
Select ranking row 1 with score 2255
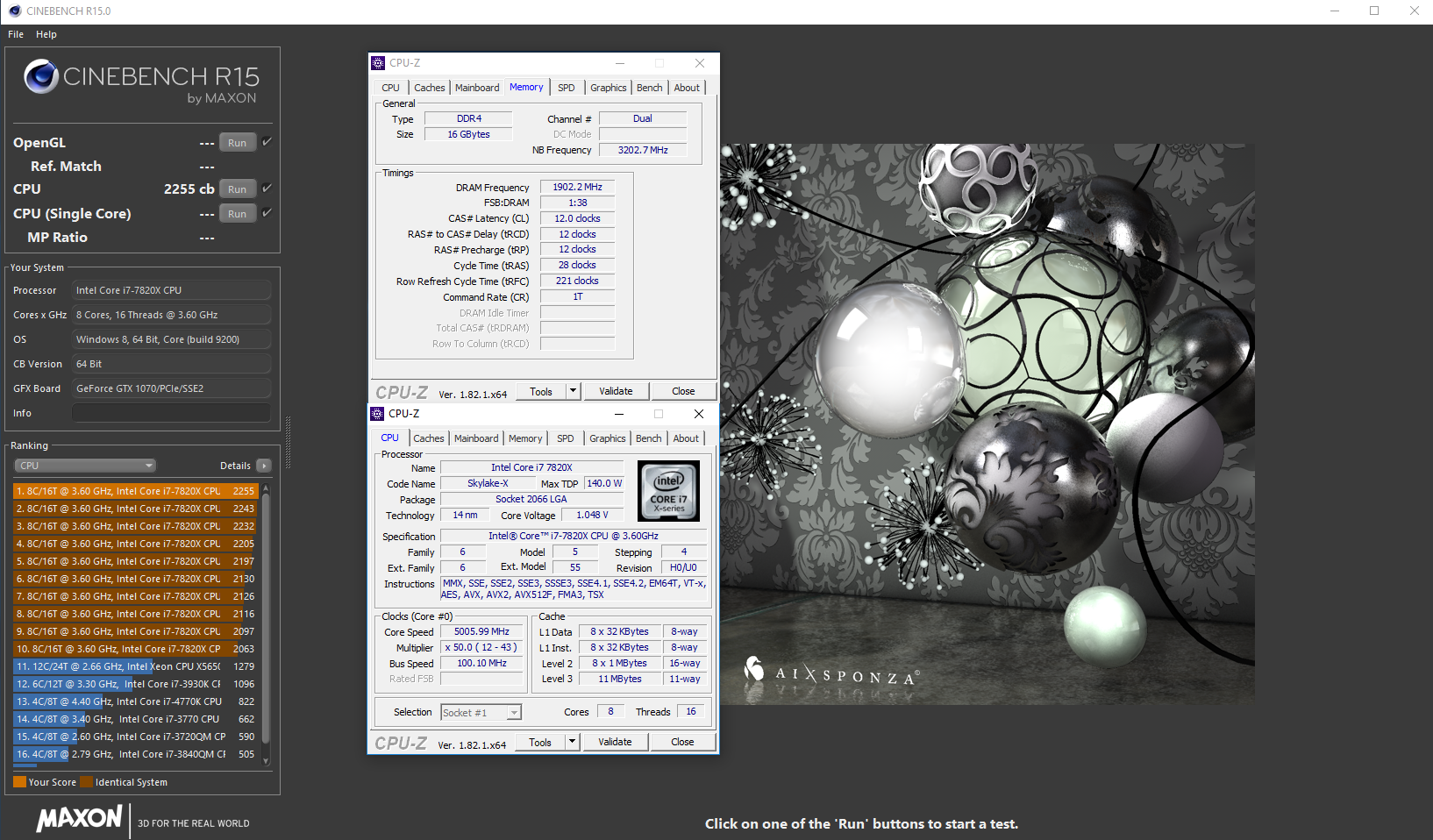pos(135,491)
